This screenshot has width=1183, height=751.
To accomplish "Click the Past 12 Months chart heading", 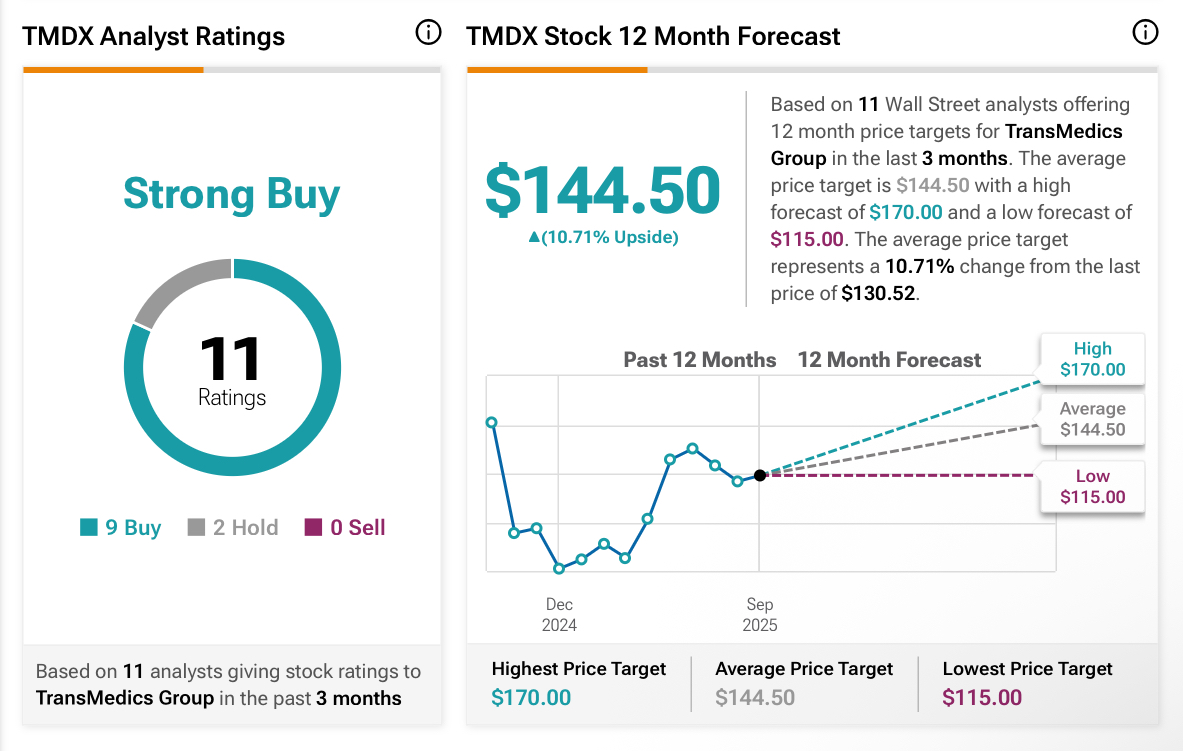I will point(700,360).
